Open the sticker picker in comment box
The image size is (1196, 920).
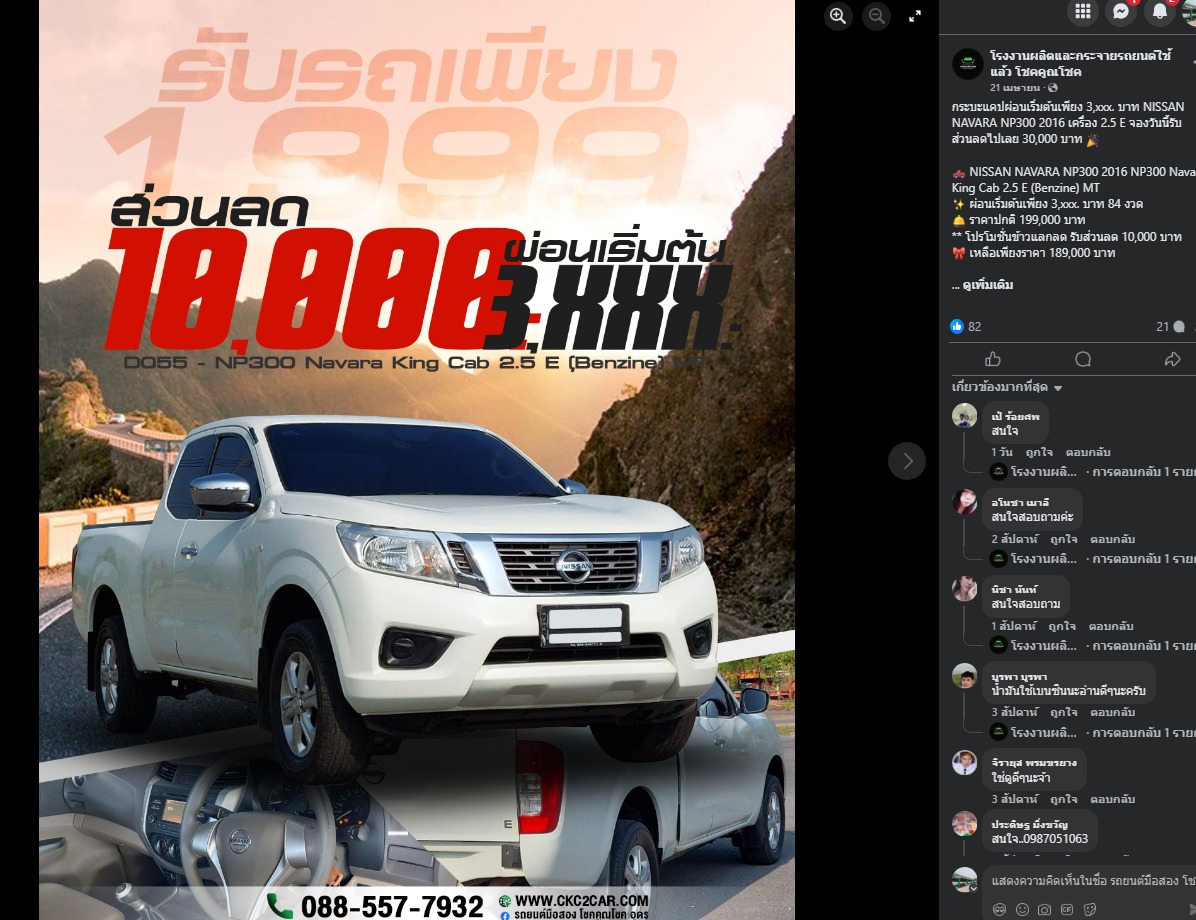[1090, 909]
